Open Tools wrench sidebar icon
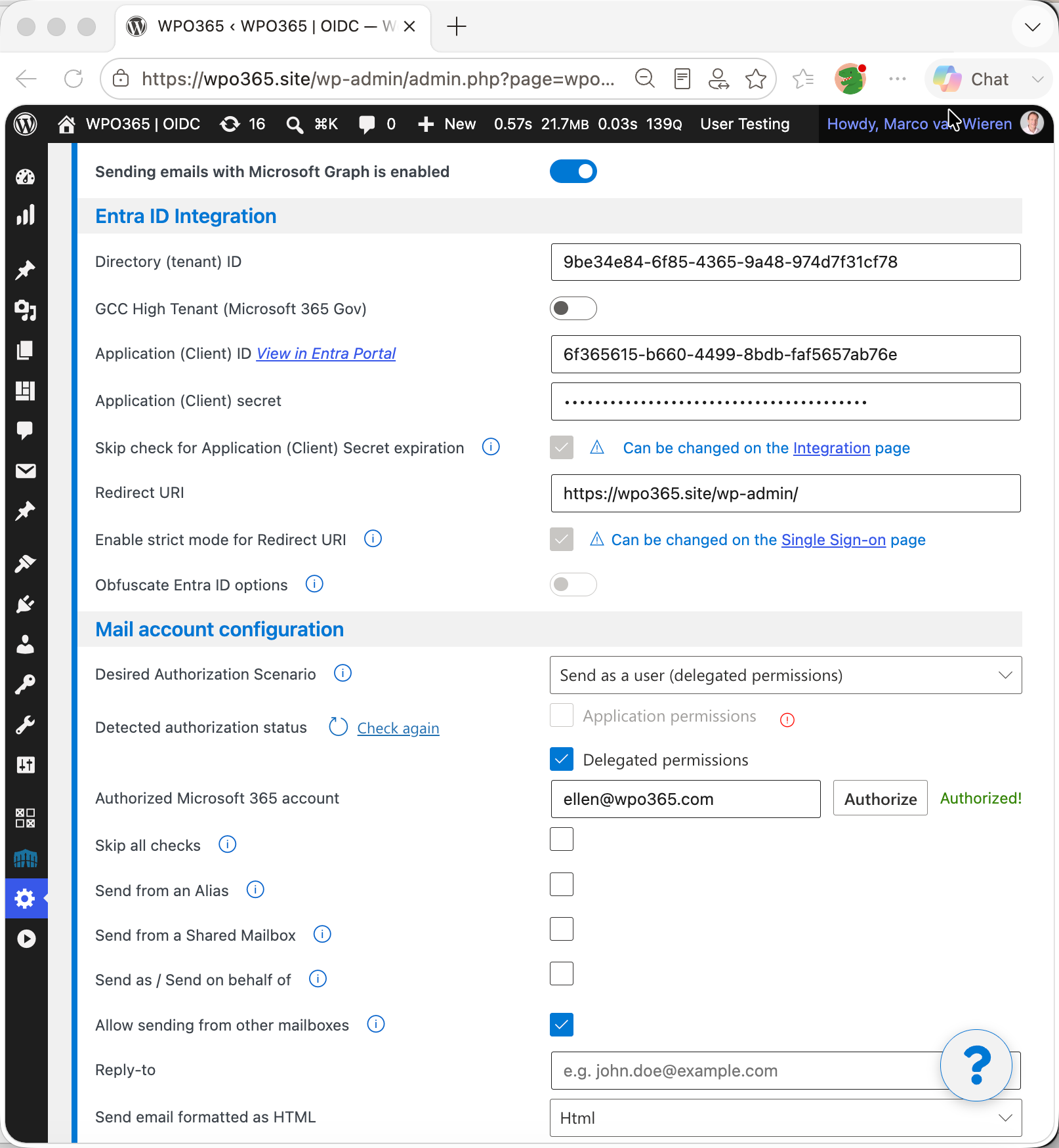Viewport: 1059px width, 1148px height. 26,725
